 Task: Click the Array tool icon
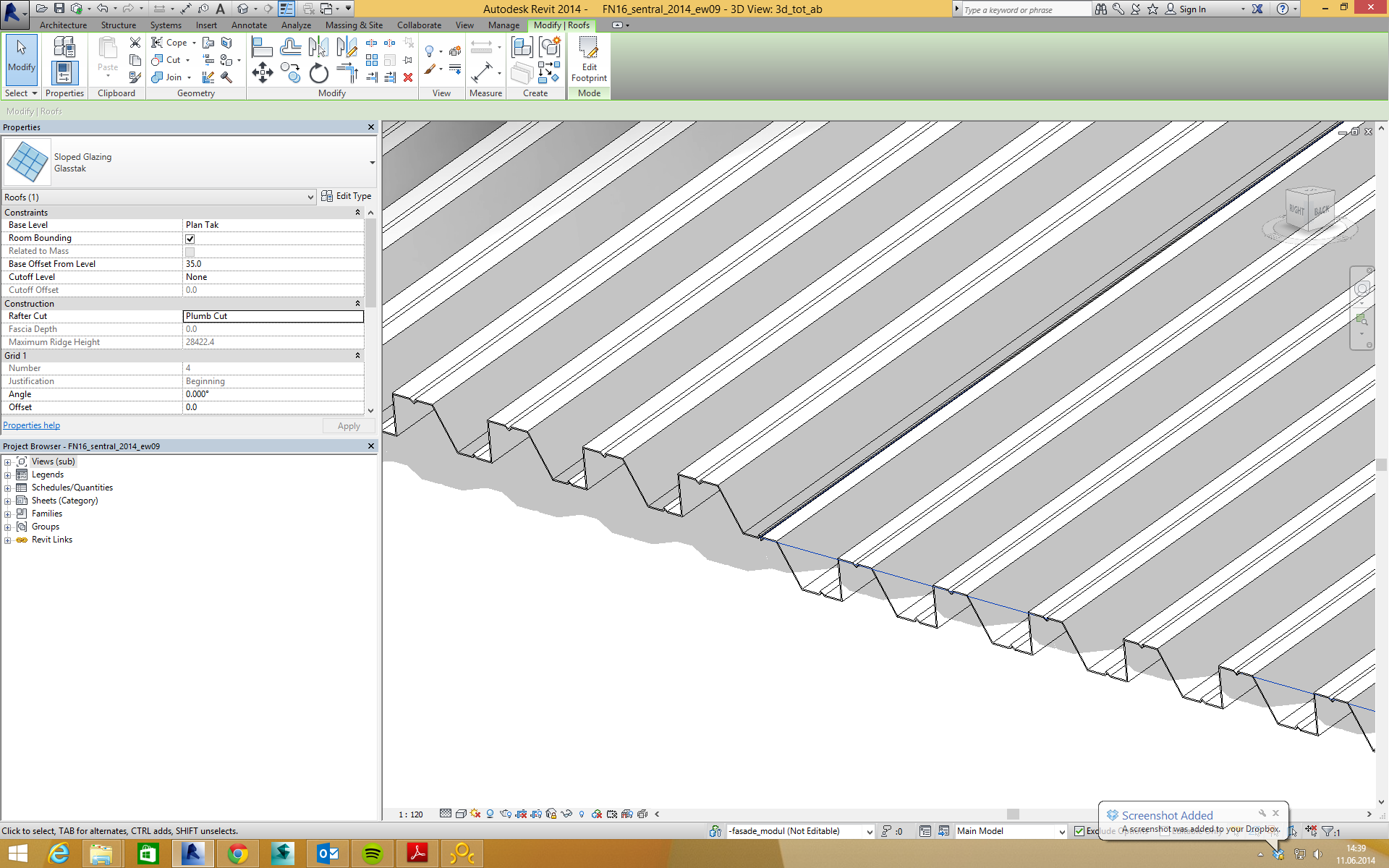(x=372, y=60)
